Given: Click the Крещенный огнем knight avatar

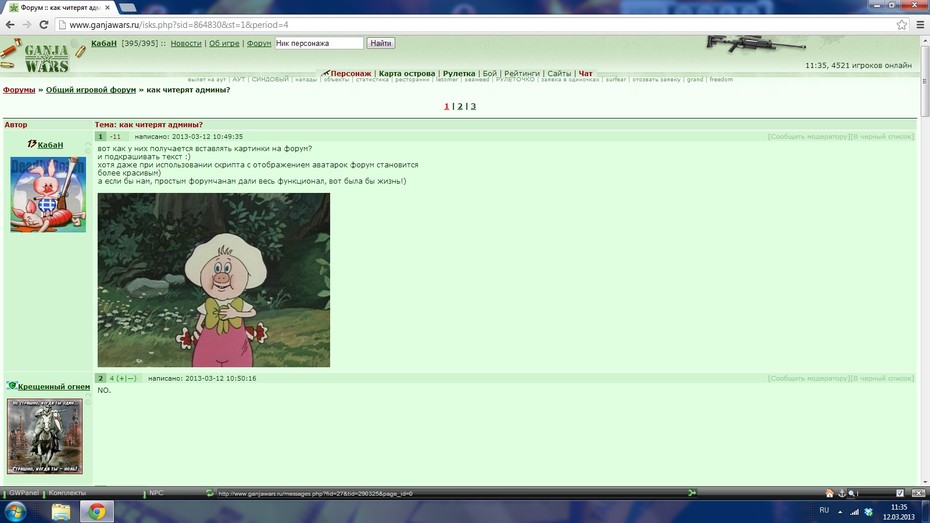Looking at the screenshot, I should pyautogui.click(x=44, y=436).
